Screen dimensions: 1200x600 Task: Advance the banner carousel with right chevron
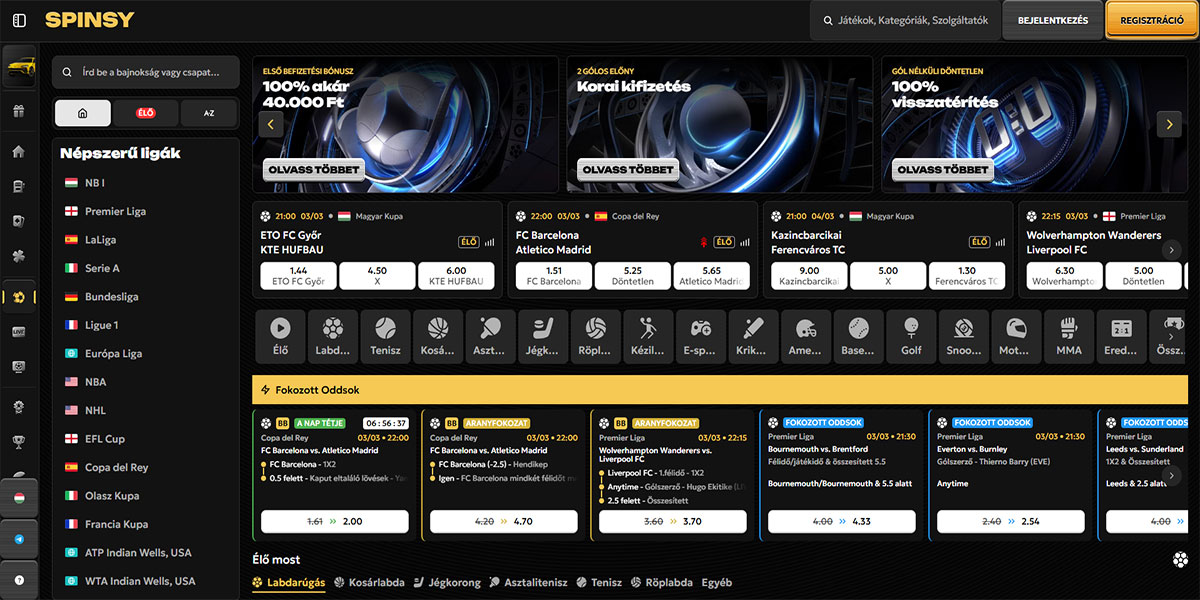coord(1169,123)
